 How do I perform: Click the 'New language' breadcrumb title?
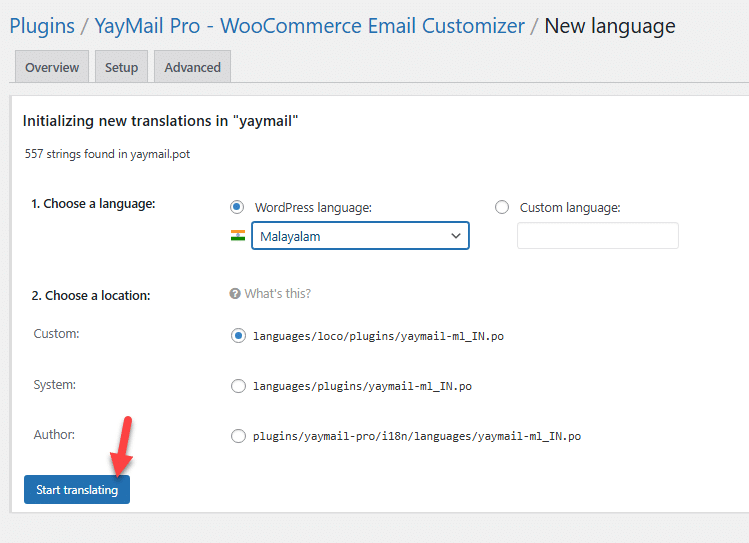(610, 26)
